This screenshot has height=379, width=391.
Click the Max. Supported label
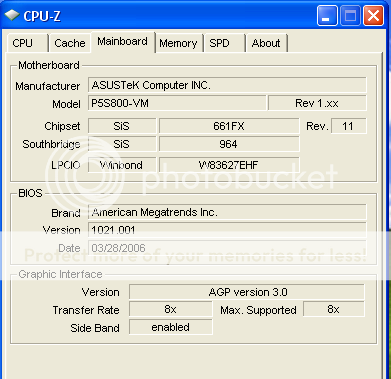pyautogui.click(x=258, y=310)
